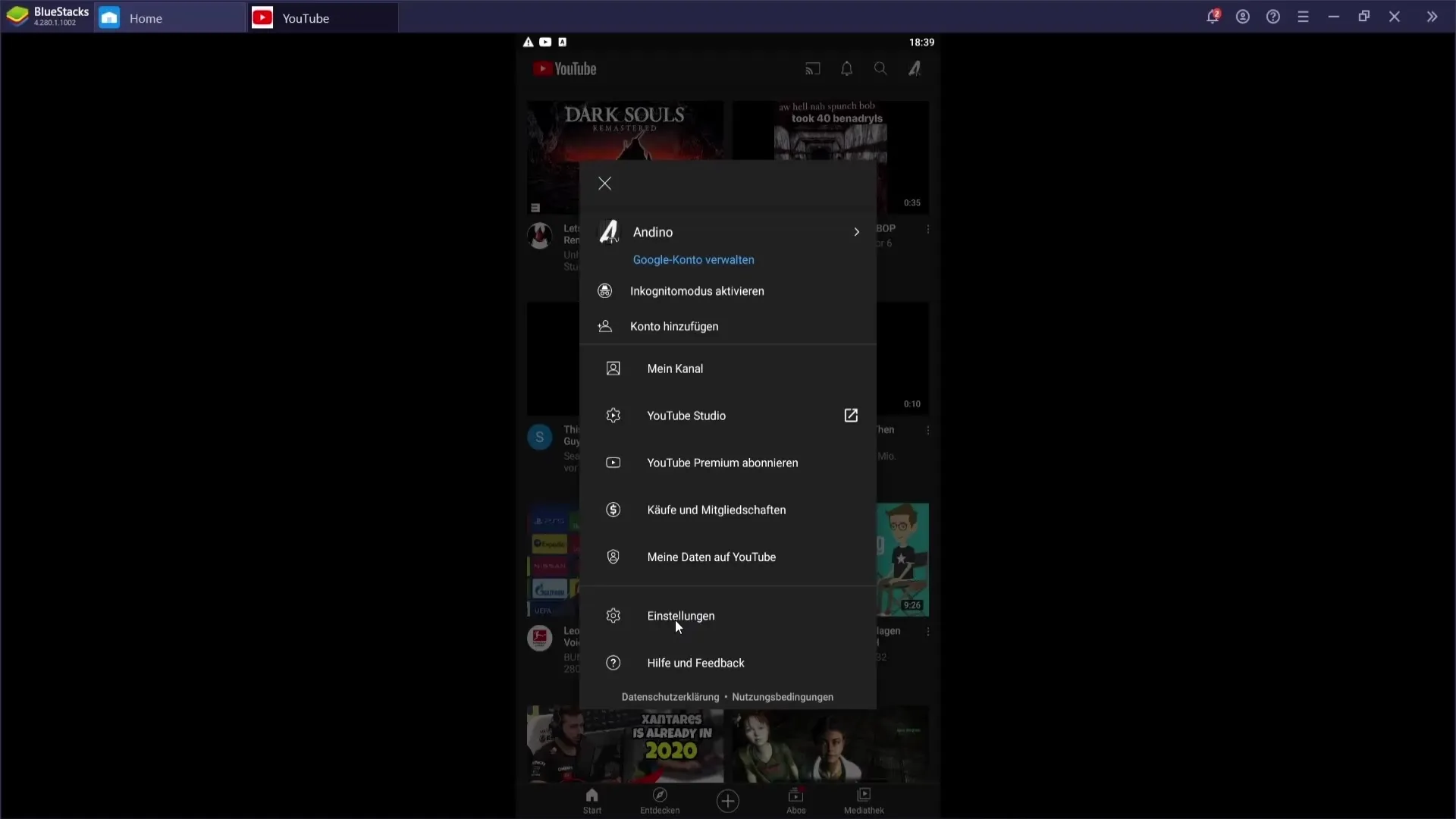Click the Mein Kanal profile icon
1456x819 pixels.
coord(613,368)
